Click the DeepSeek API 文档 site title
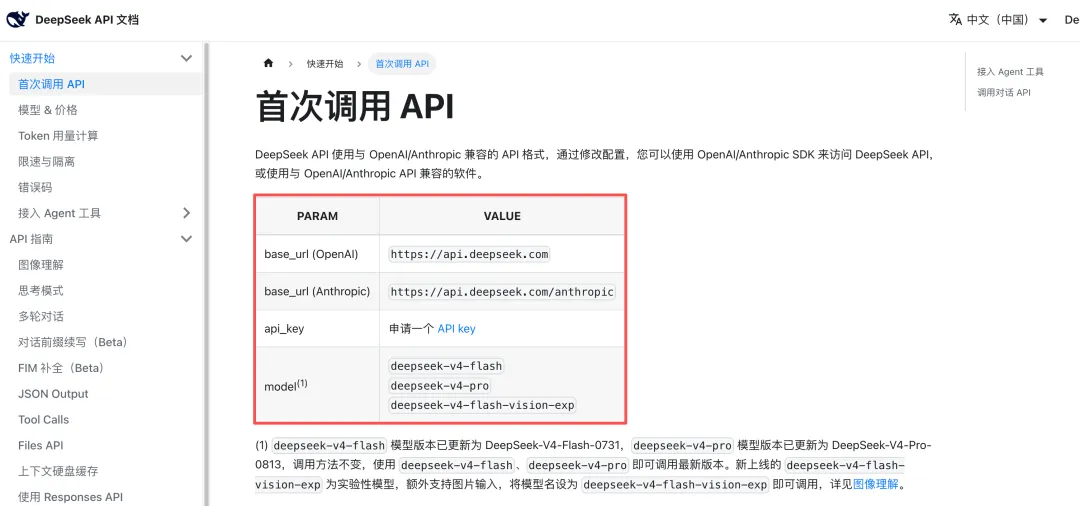The height and width of the screenshot is (506, 1080). click(x=87, y=20)
